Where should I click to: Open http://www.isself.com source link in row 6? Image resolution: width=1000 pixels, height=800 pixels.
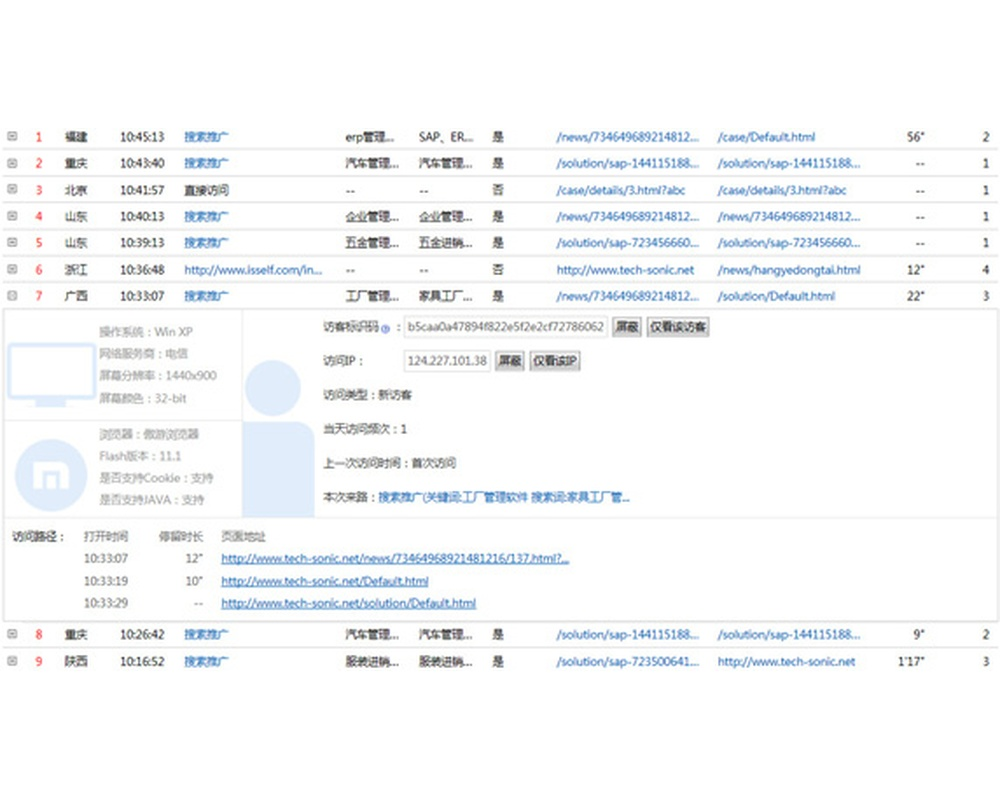(253, 270)
